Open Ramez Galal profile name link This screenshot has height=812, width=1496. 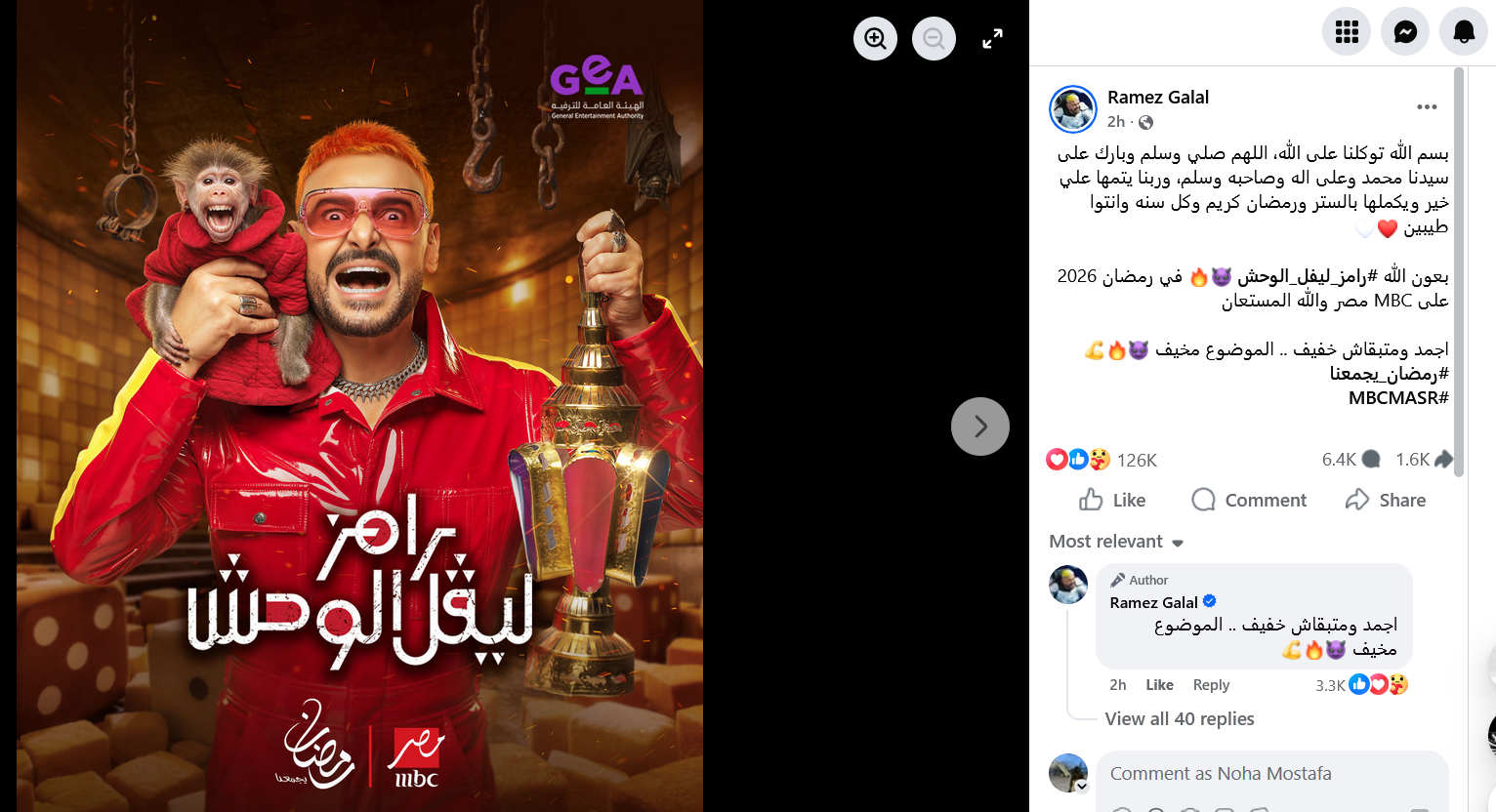point(1158,97)
